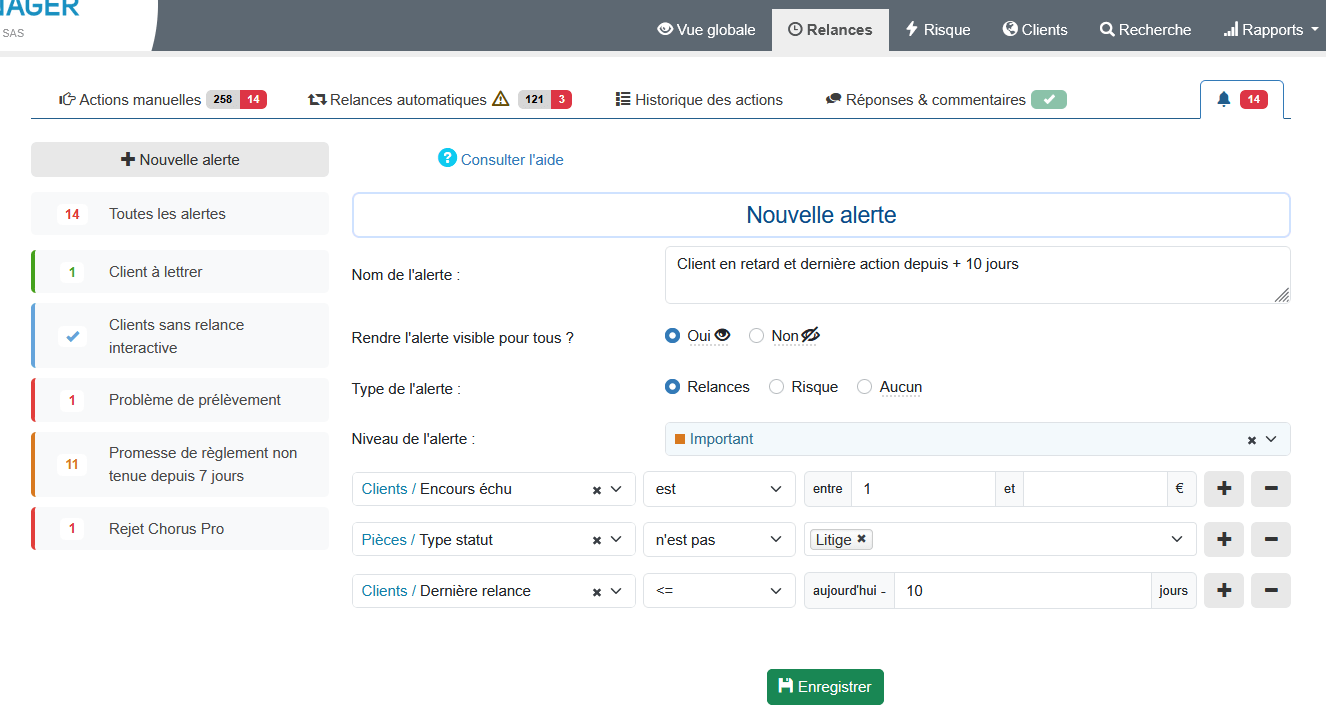This screenshot has height=717, width=1326.
Task: Open the Risque menu in top navigation
Action: [937, 29]
